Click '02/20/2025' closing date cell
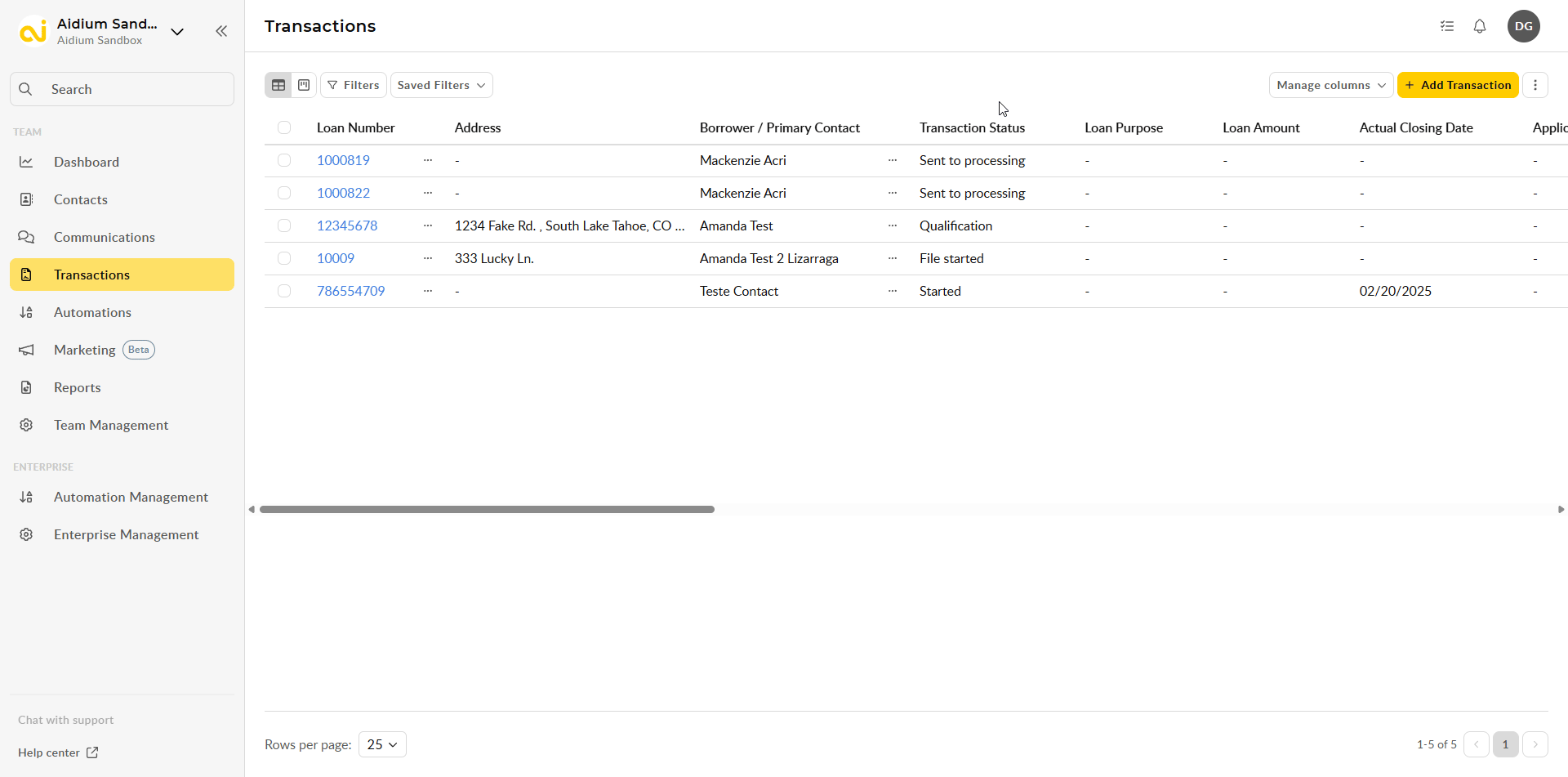This screenshot has height=777, width=1568. [1395, 291]
